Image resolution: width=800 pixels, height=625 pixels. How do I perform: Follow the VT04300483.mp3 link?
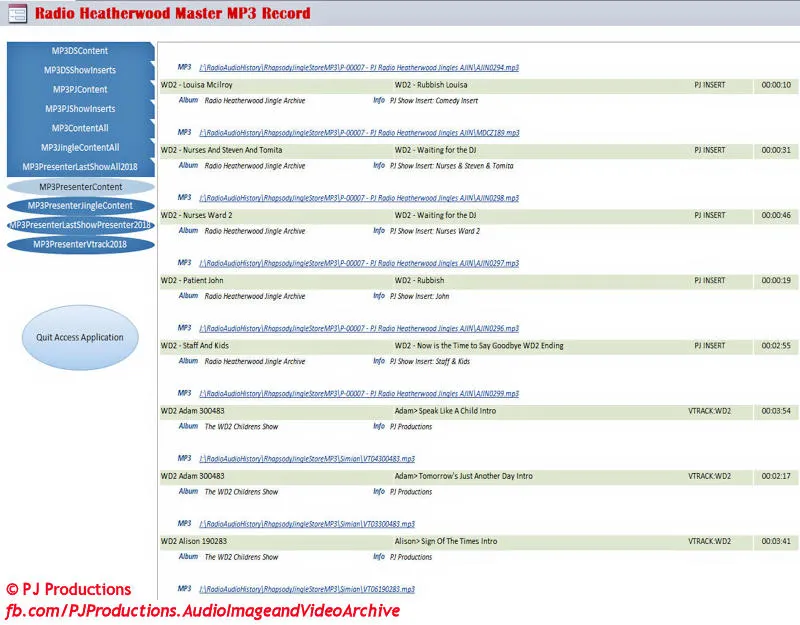tap(307, 459)
